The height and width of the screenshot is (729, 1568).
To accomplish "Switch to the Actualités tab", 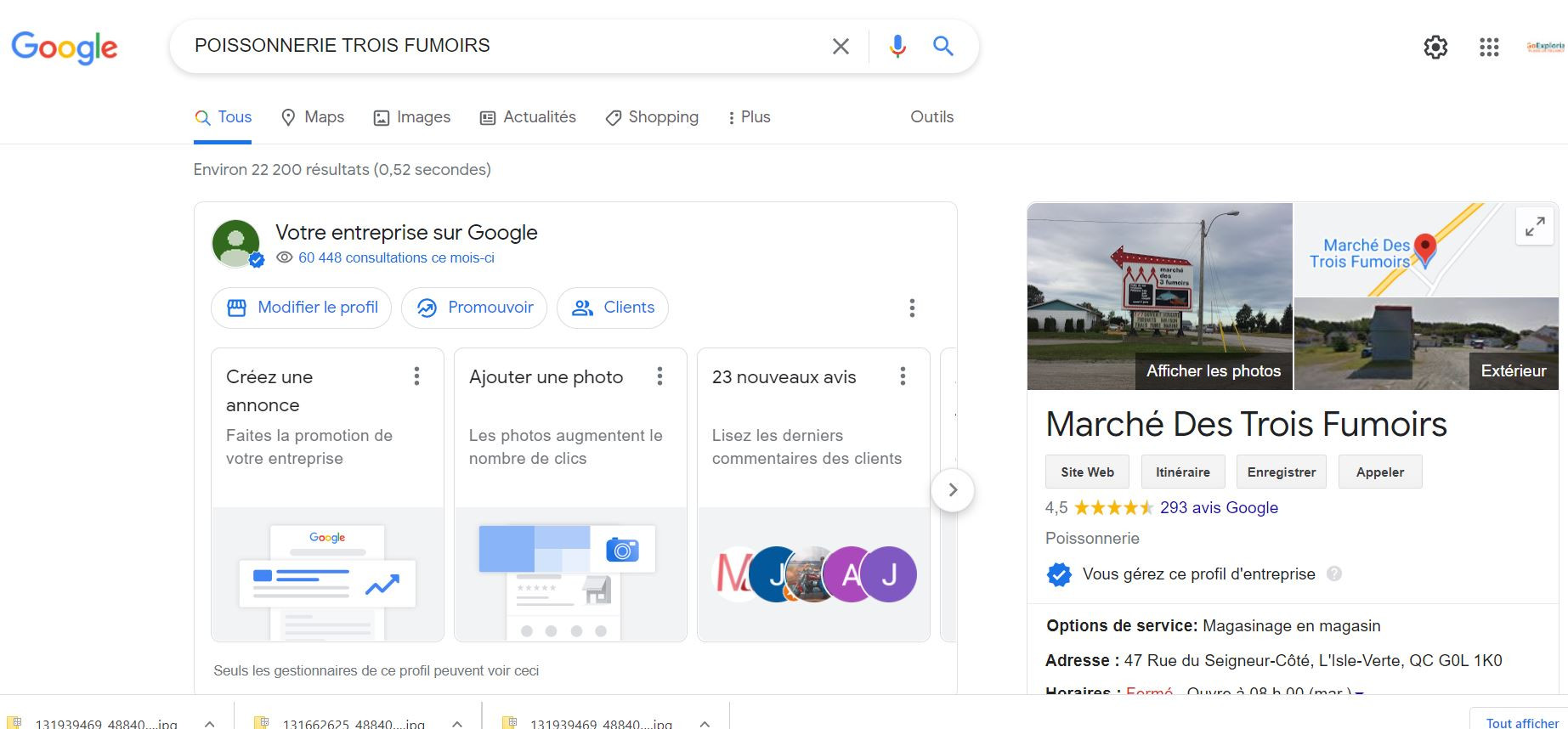I will [528, 117].
